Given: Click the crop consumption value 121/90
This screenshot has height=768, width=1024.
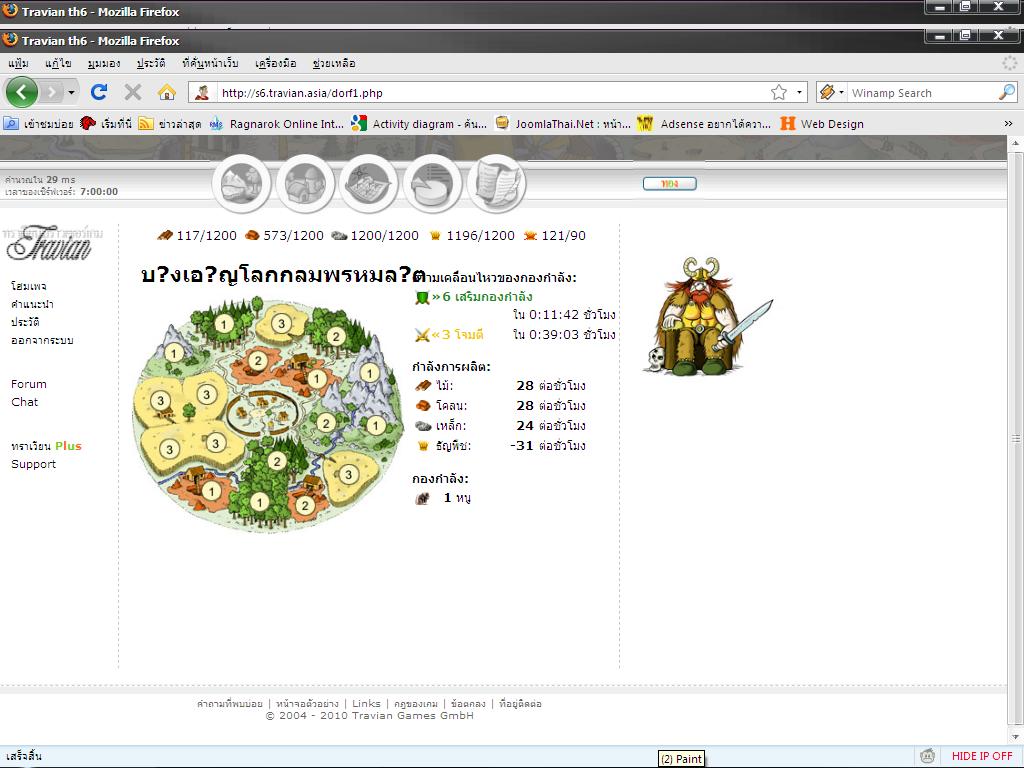Looking at the screenshot, I should coord(563,236).
